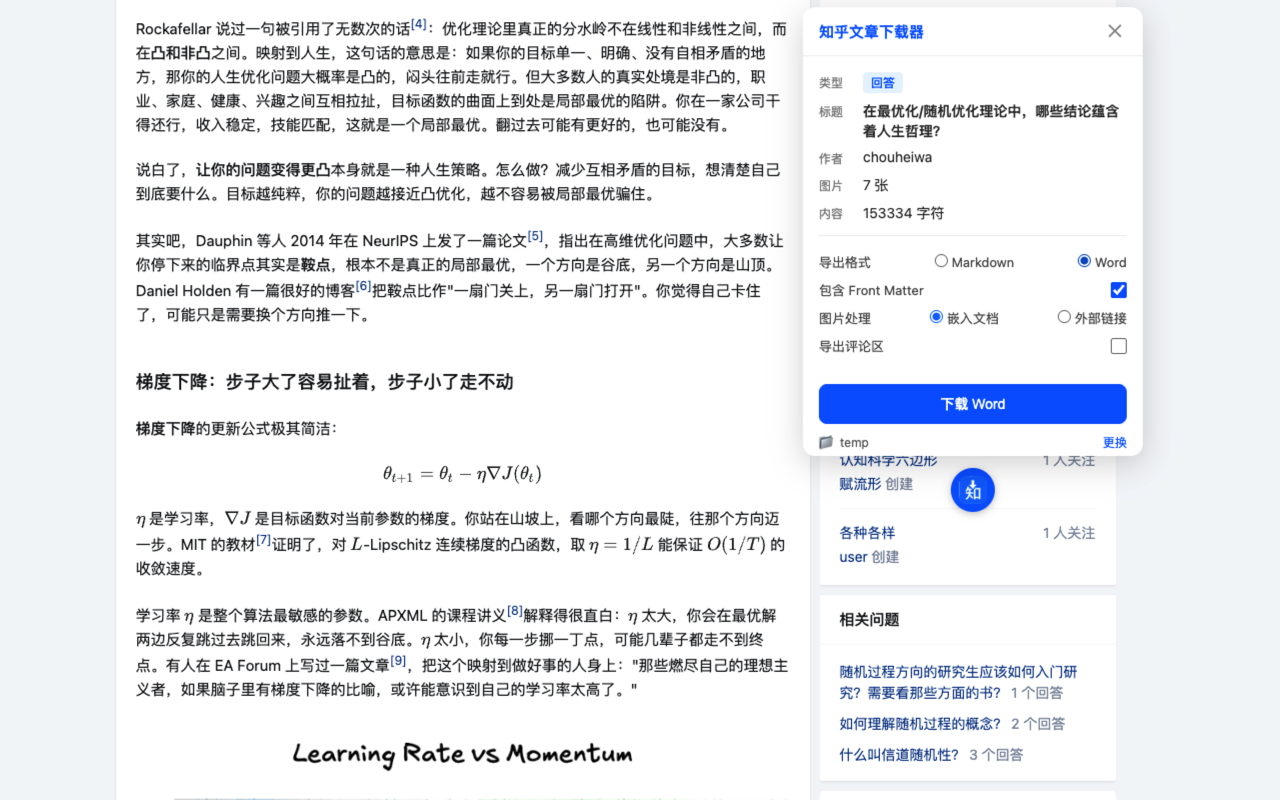Image resolution: width=1280 pixels, height=800 pixels.
Task: Click 更换 to change the save folder
Action: click(x=1114, y=442)
